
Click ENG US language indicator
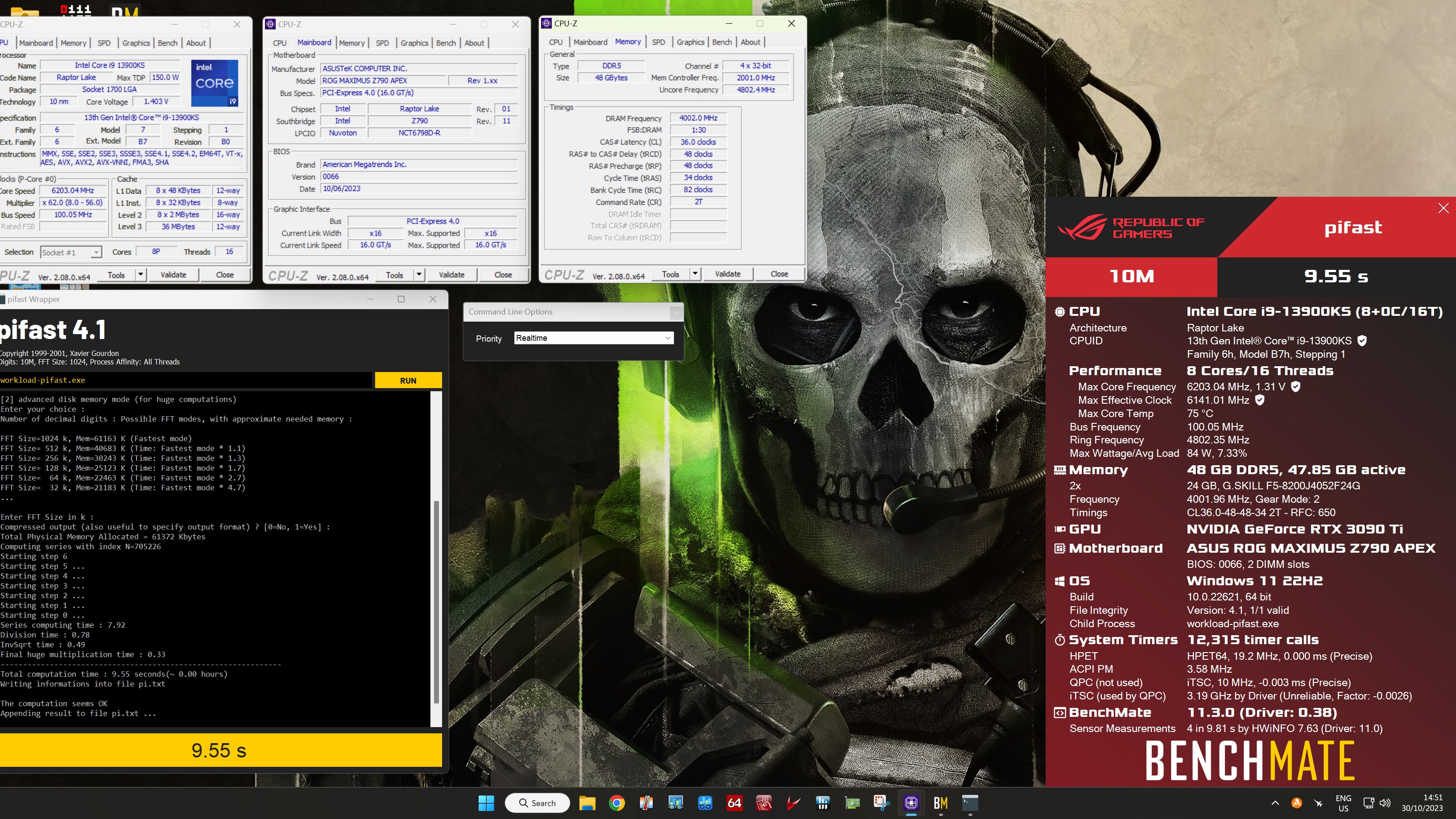(1343, 802)
